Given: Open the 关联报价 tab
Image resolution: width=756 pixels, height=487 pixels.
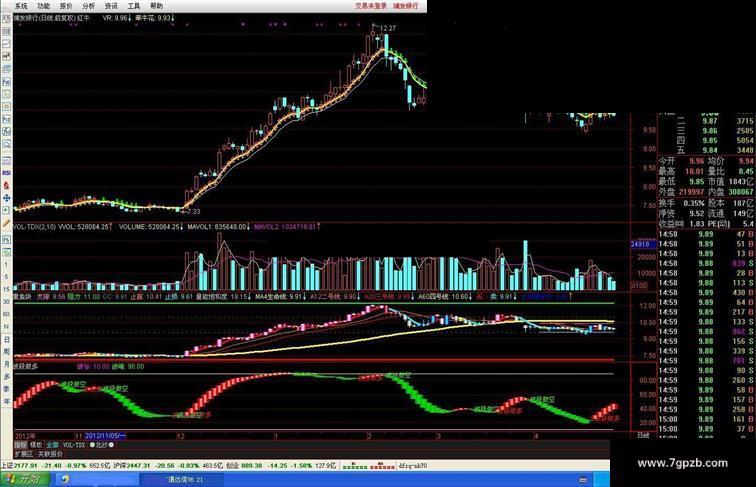Looking at the screenshot, I should click(50, 454).
